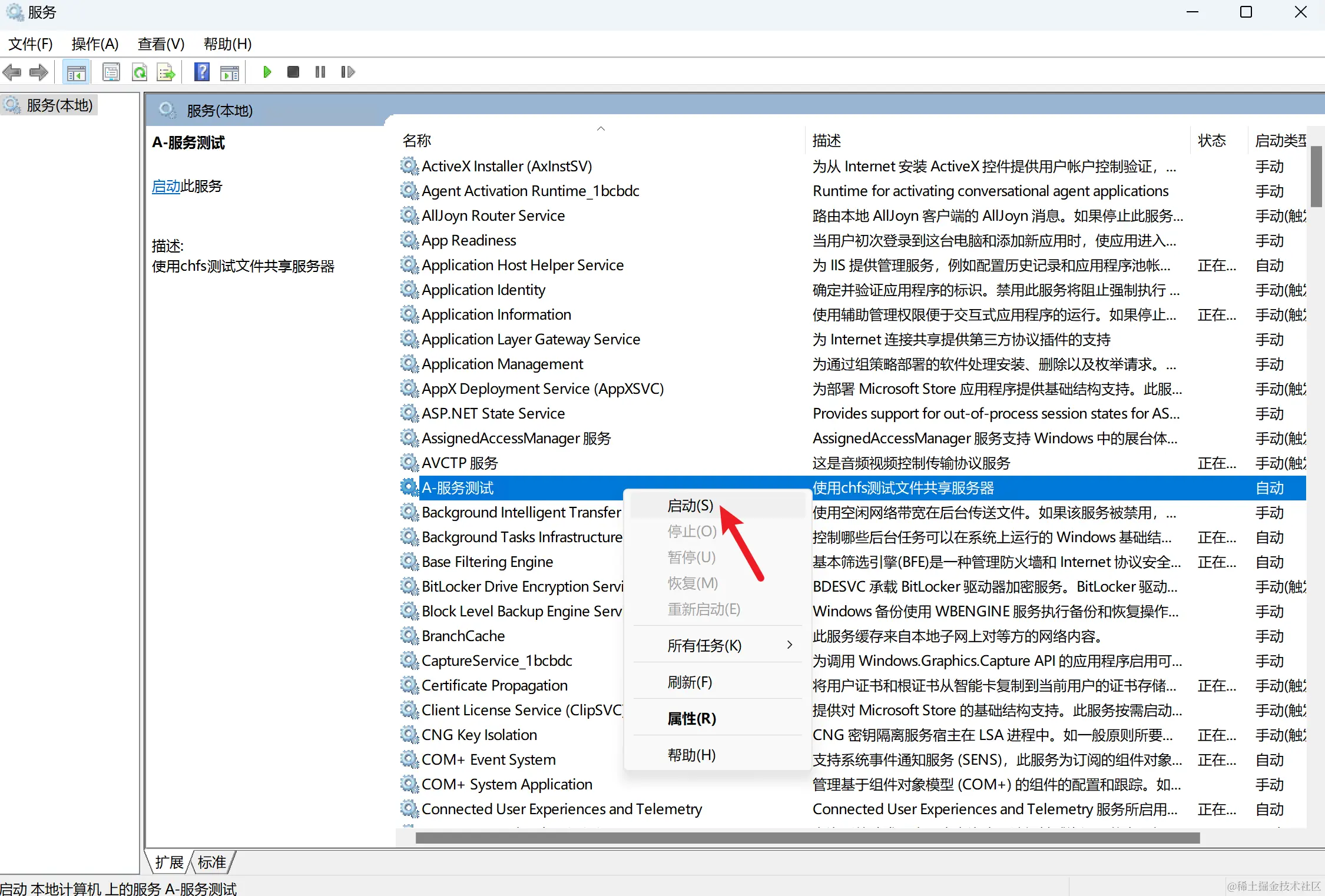Click the Export List toolbar icon

tap(167, 72)
